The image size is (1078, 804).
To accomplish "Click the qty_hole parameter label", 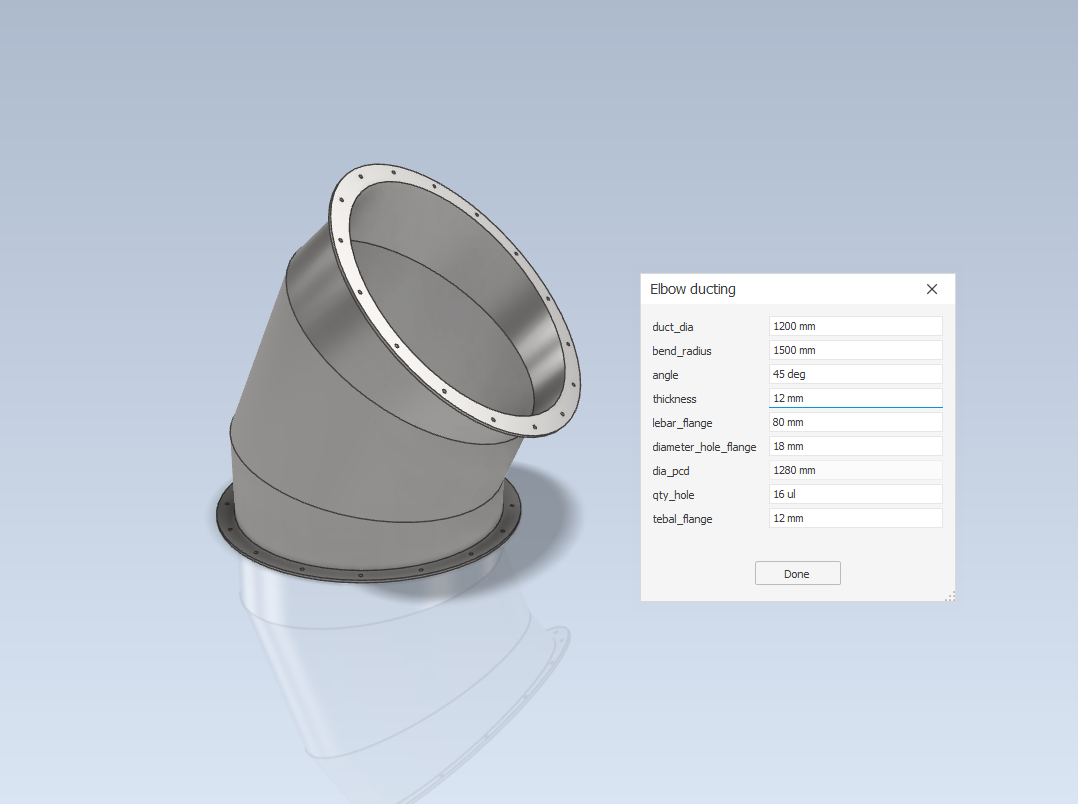I will (673, 496).
